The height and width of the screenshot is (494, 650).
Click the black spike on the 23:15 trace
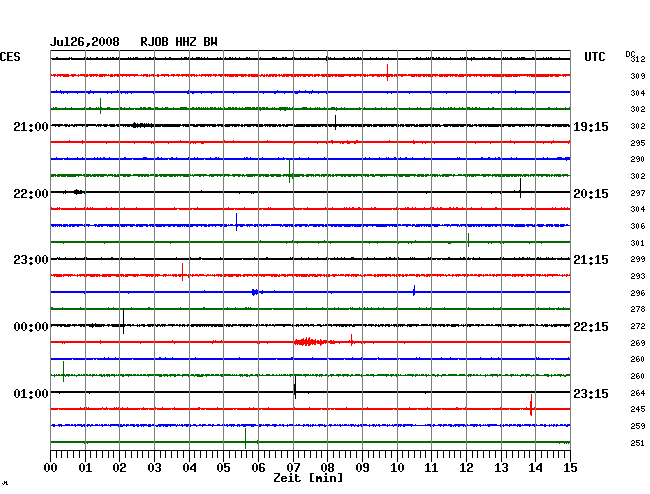click(x=295, y=387)
